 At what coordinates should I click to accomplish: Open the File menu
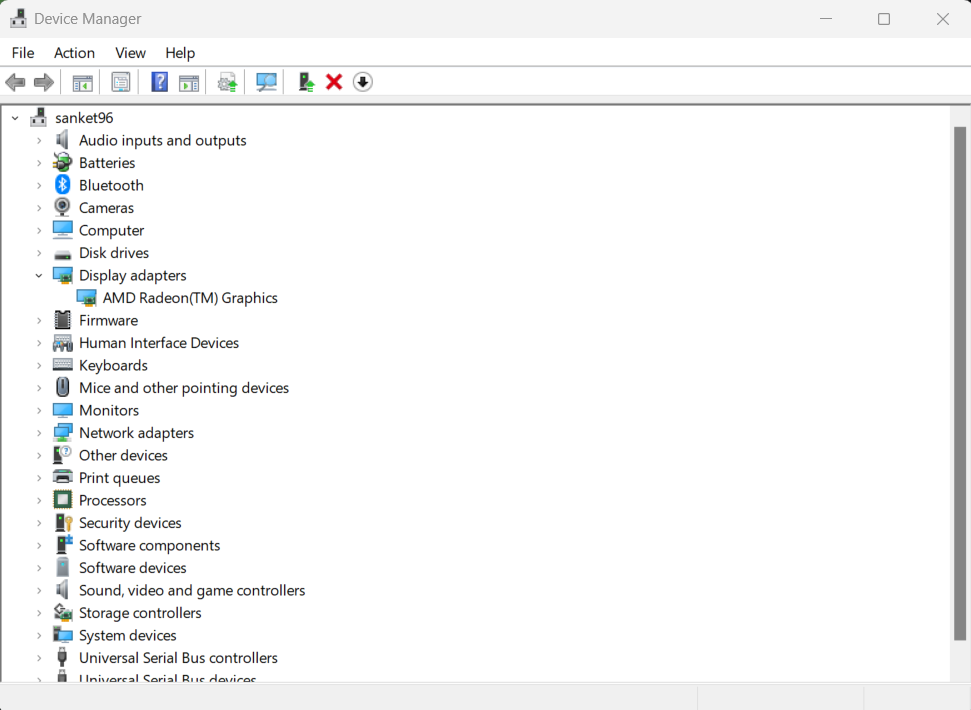pos(22,52)
